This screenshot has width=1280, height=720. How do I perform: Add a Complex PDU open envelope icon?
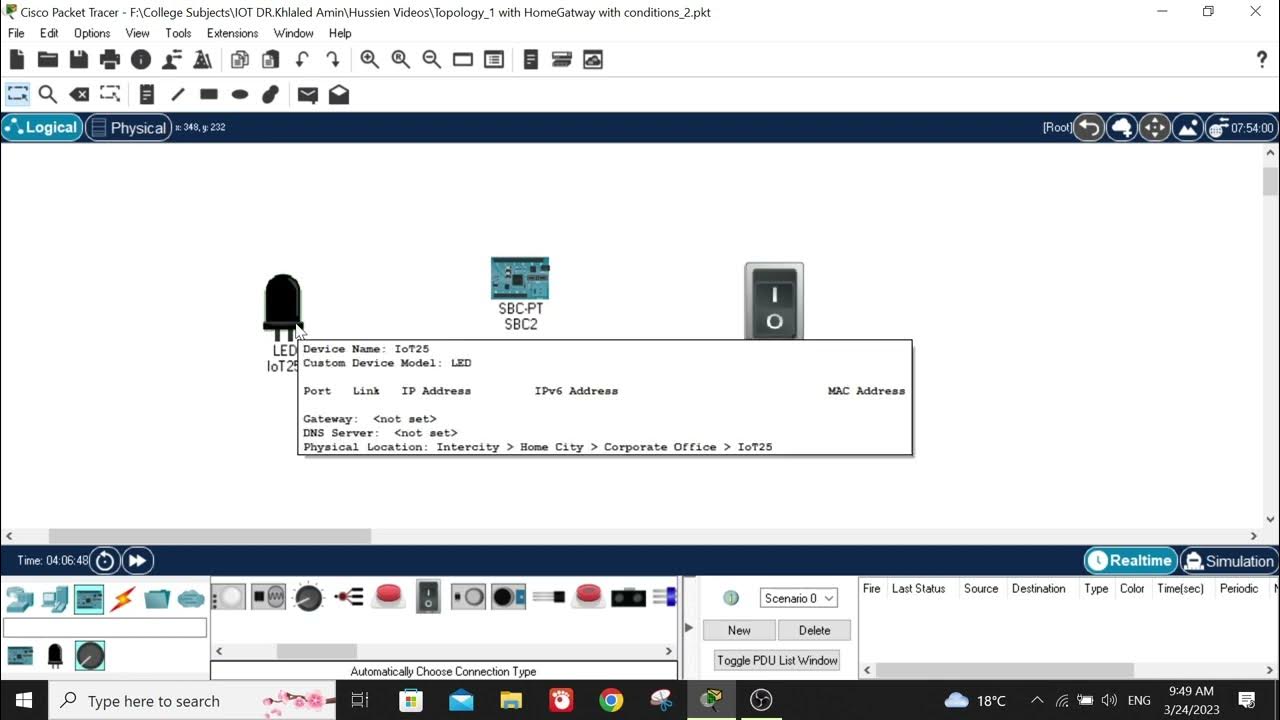[x=339, y=94]
